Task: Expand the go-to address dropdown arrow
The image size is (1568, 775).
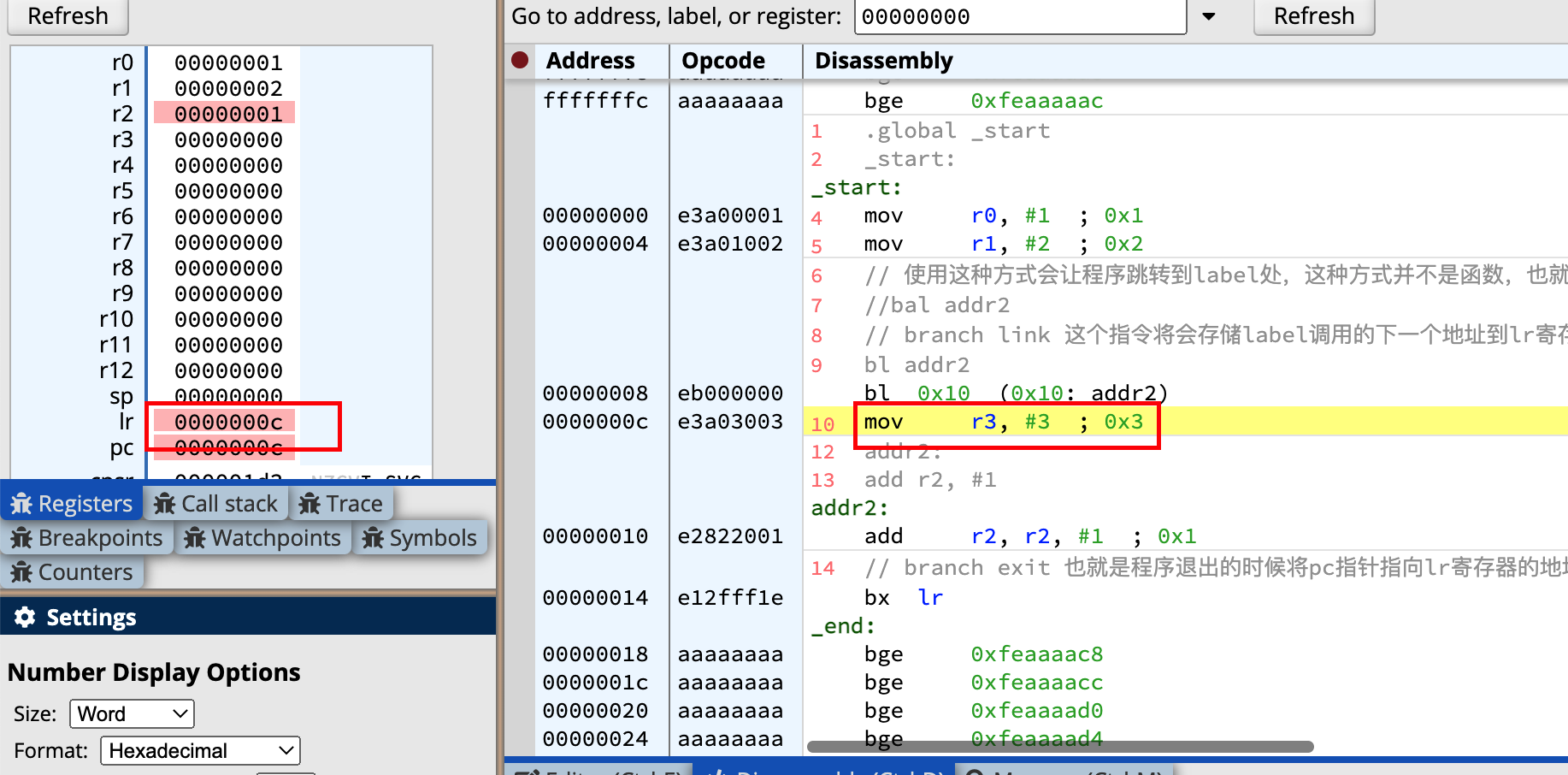Action: pos(1209,17)
